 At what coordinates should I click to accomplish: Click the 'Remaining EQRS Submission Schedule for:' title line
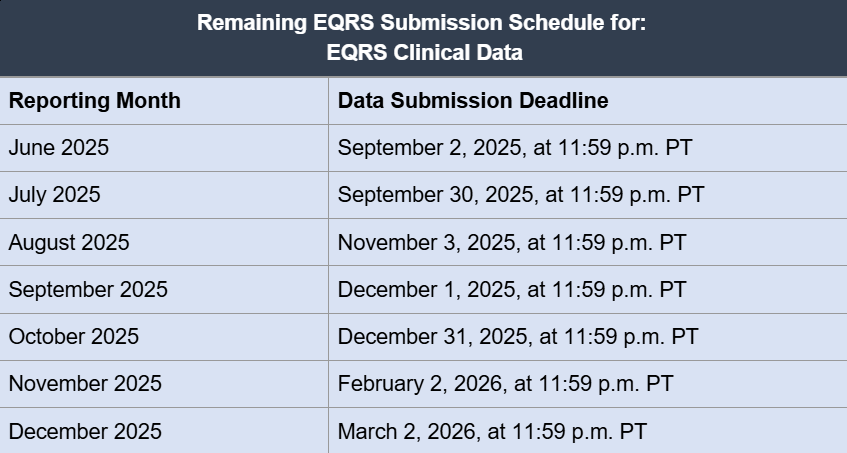point(423,23)
